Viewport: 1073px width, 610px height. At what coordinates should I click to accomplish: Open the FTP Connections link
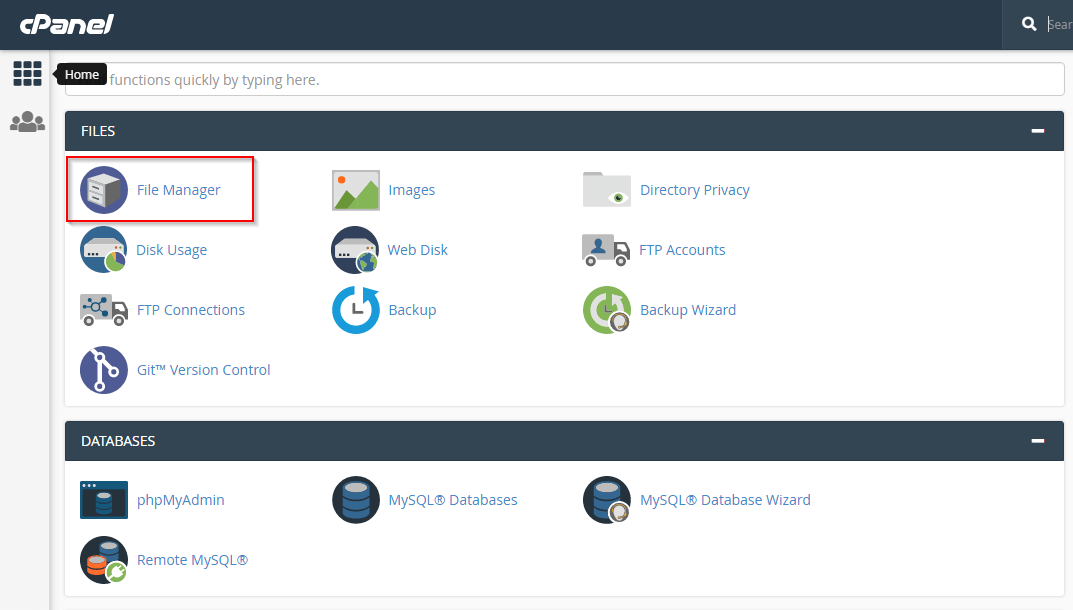[x=191, y=310]
